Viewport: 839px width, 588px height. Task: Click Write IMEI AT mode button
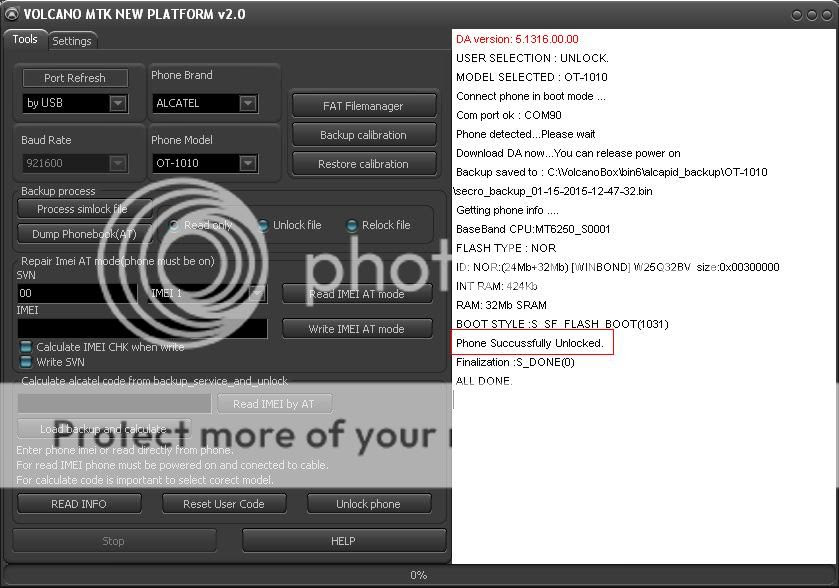357,329
